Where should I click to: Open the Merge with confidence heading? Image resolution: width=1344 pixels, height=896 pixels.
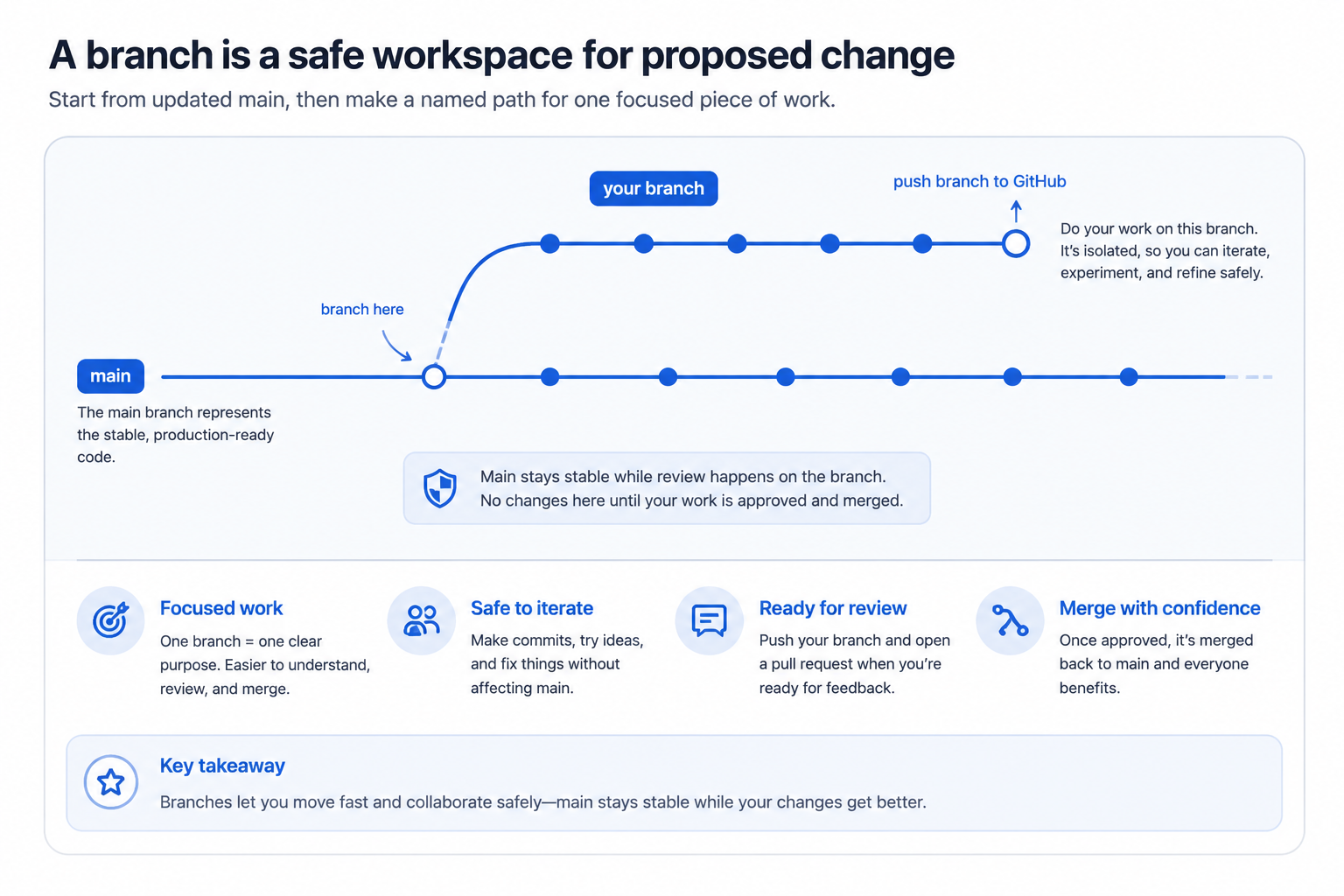(x=1159, y=608)
